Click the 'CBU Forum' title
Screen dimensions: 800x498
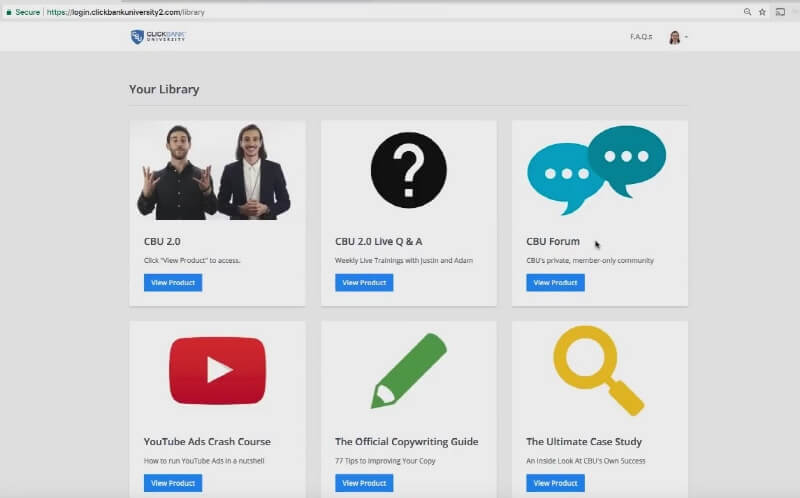click(553, 241)
